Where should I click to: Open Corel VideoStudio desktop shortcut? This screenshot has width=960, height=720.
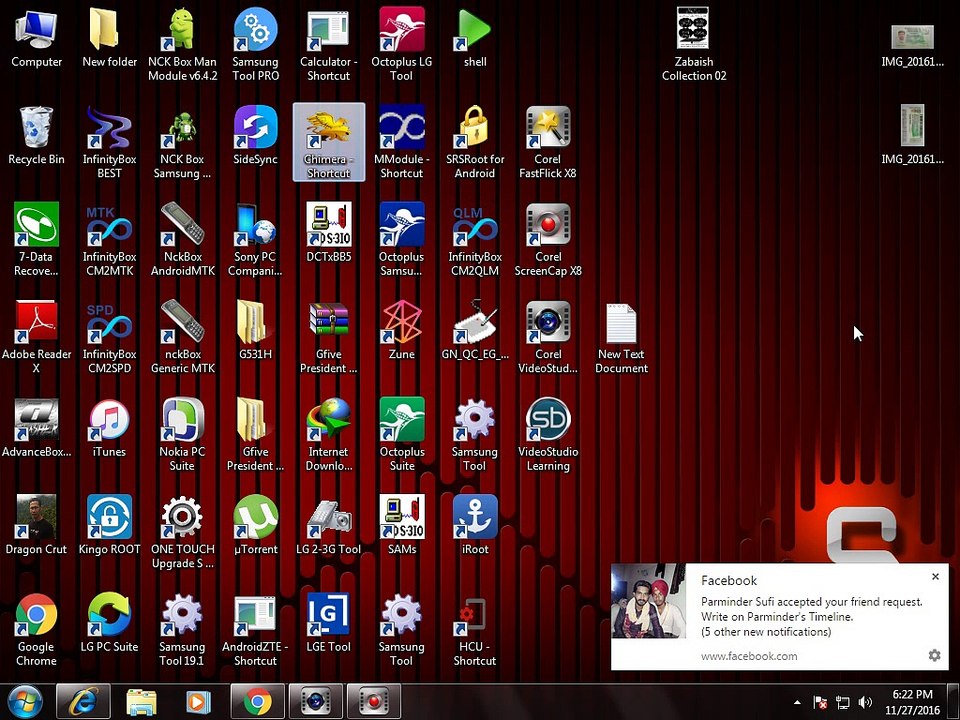(x=548, y=324)
